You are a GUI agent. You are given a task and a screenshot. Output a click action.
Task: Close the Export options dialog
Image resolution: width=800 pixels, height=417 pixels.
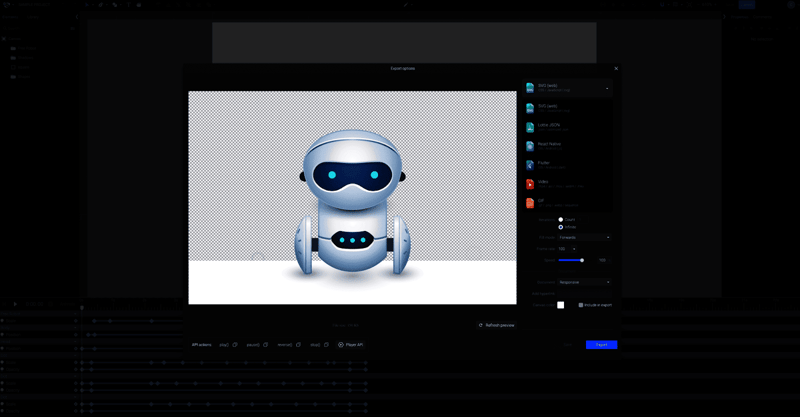(x=616, y=69)
